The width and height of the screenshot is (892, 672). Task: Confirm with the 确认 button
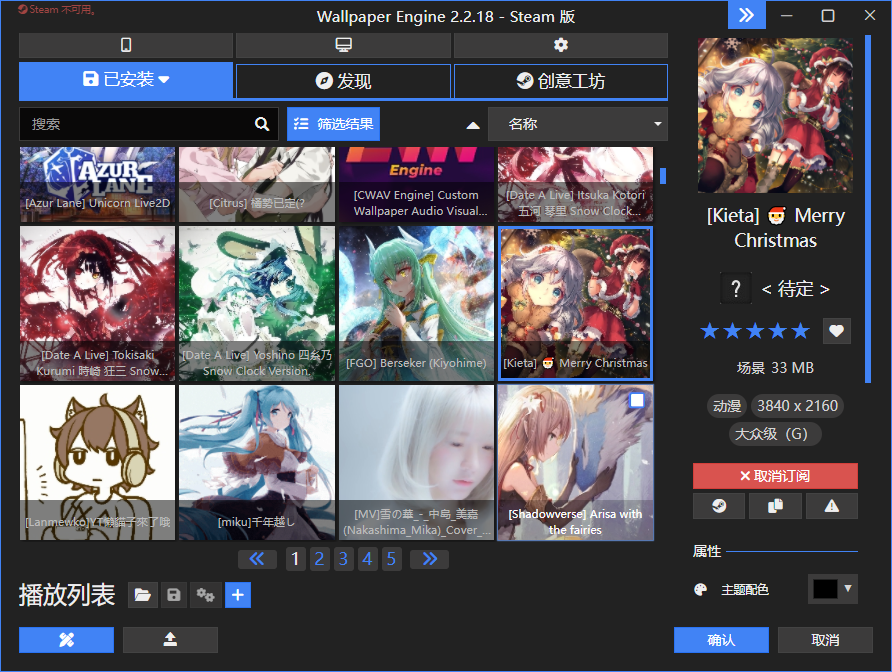[721, 640]
